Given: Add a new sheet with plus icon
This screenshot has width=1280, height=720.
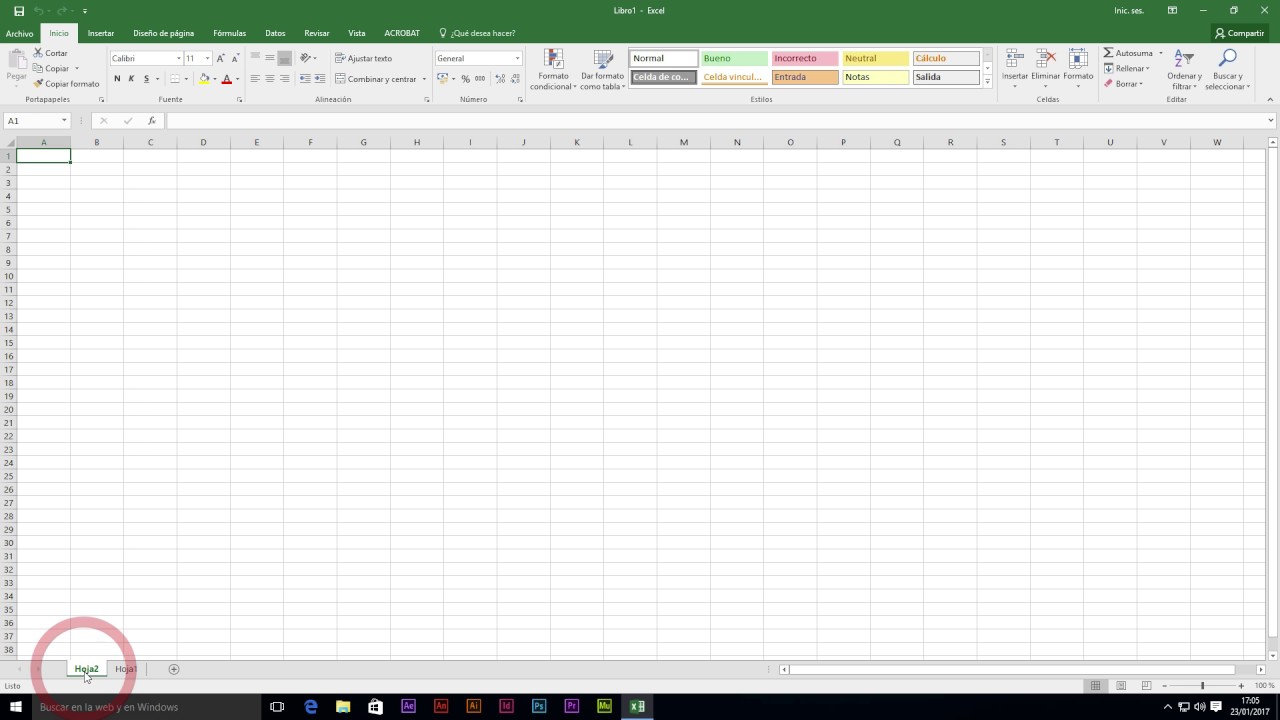Looking at the screenshot, I should pyautogui.click(x=174, y=669).
